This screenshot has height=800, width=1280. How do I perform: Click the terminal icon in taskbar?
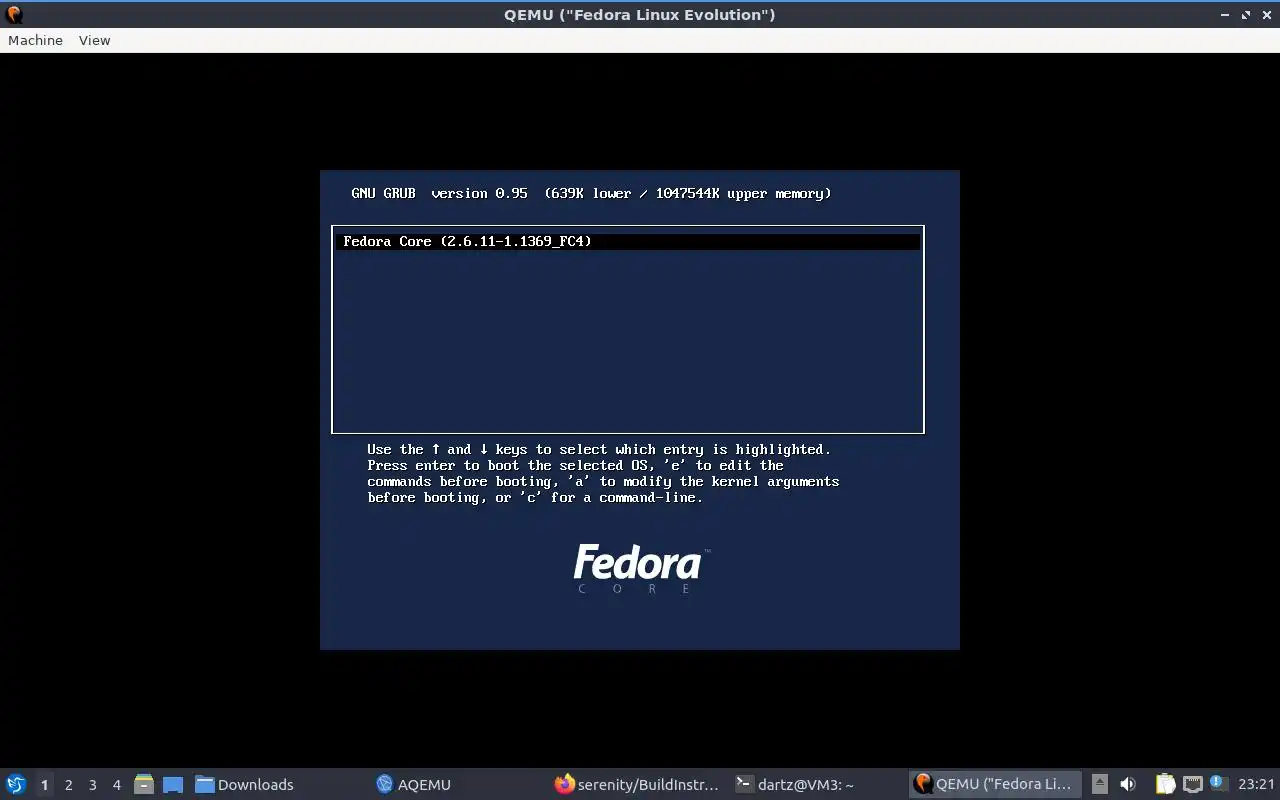click(x=744, y=784)
